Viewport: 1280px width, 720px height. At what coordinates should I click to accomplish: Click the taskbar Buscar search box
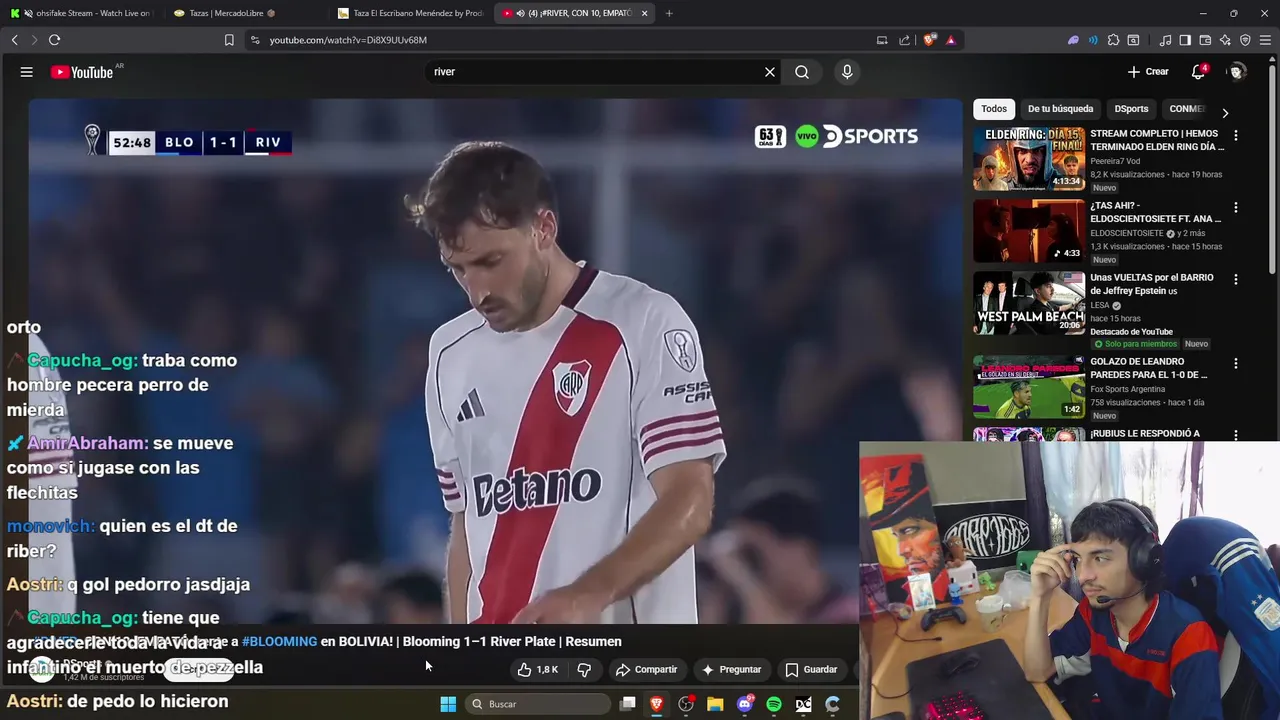click(x=538, y=704)
